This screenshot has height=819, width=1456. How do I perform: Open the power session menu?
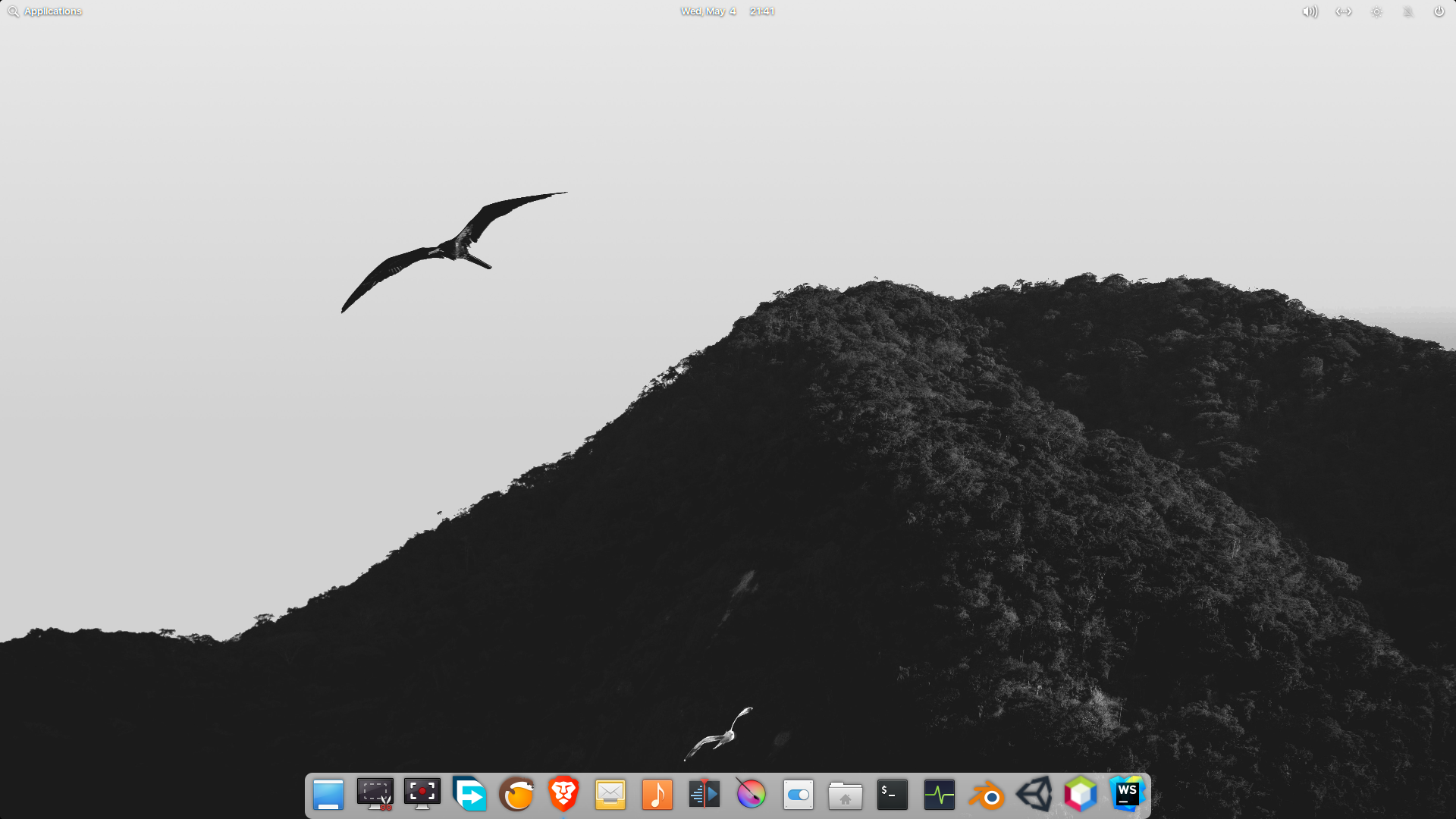point(1439,11)
